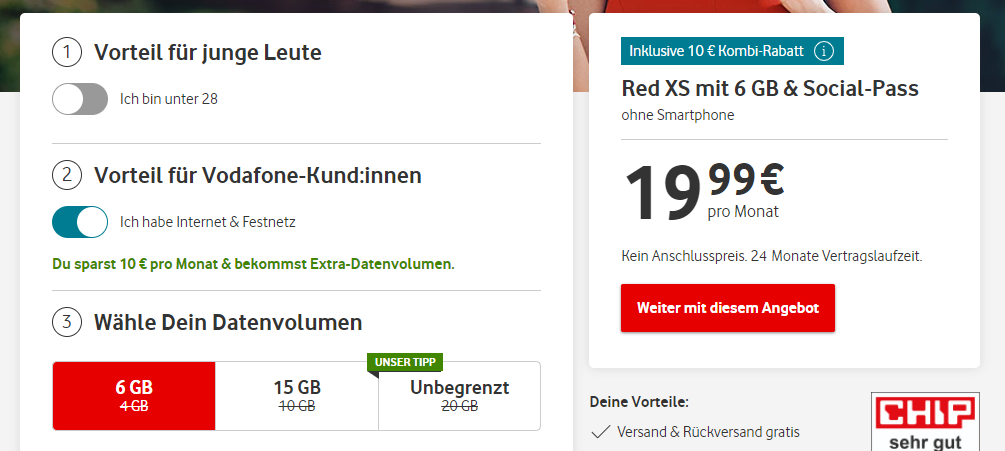Click the step 2 circle icon
This screenshot has height=451, width=1005.
click(67, 176)
